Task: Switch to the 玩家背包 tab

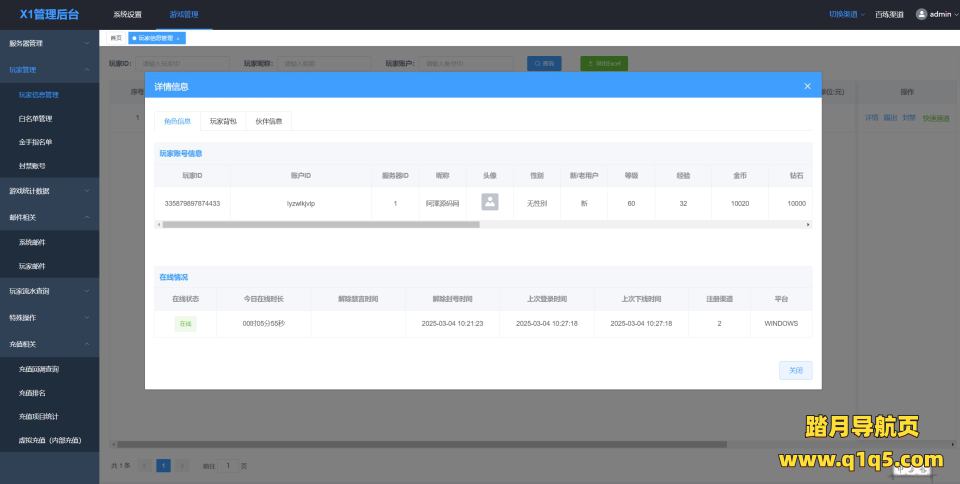Action: point(223,121)
